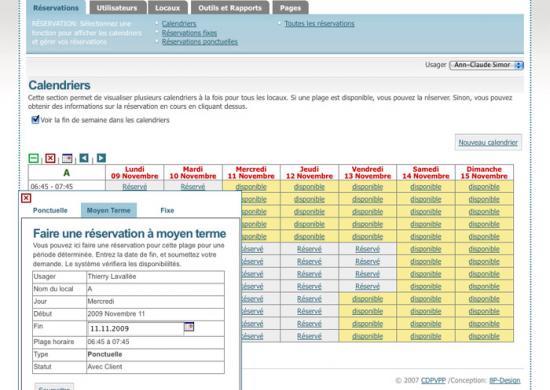Open the date picker icon in calendar toolbar
The image size is (550, 390).
point(67,158)
